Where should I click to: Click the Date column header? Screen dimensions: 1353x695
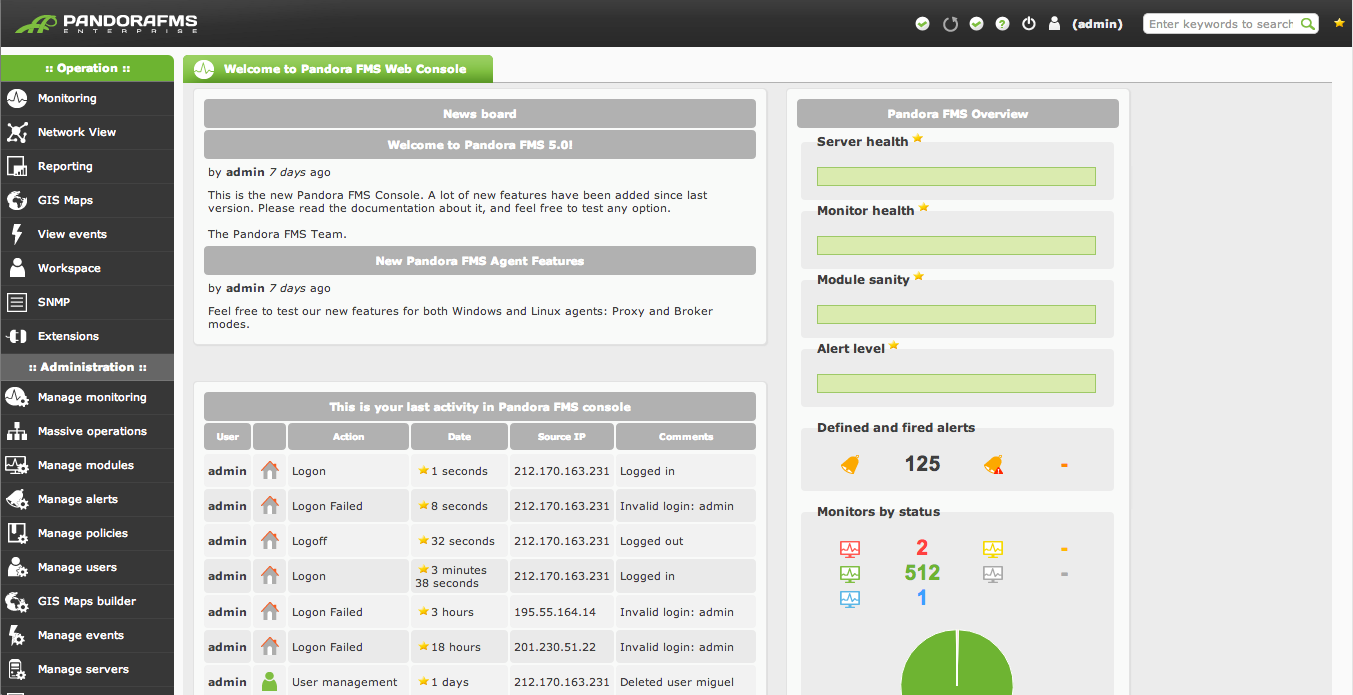[x=459, y=437]
